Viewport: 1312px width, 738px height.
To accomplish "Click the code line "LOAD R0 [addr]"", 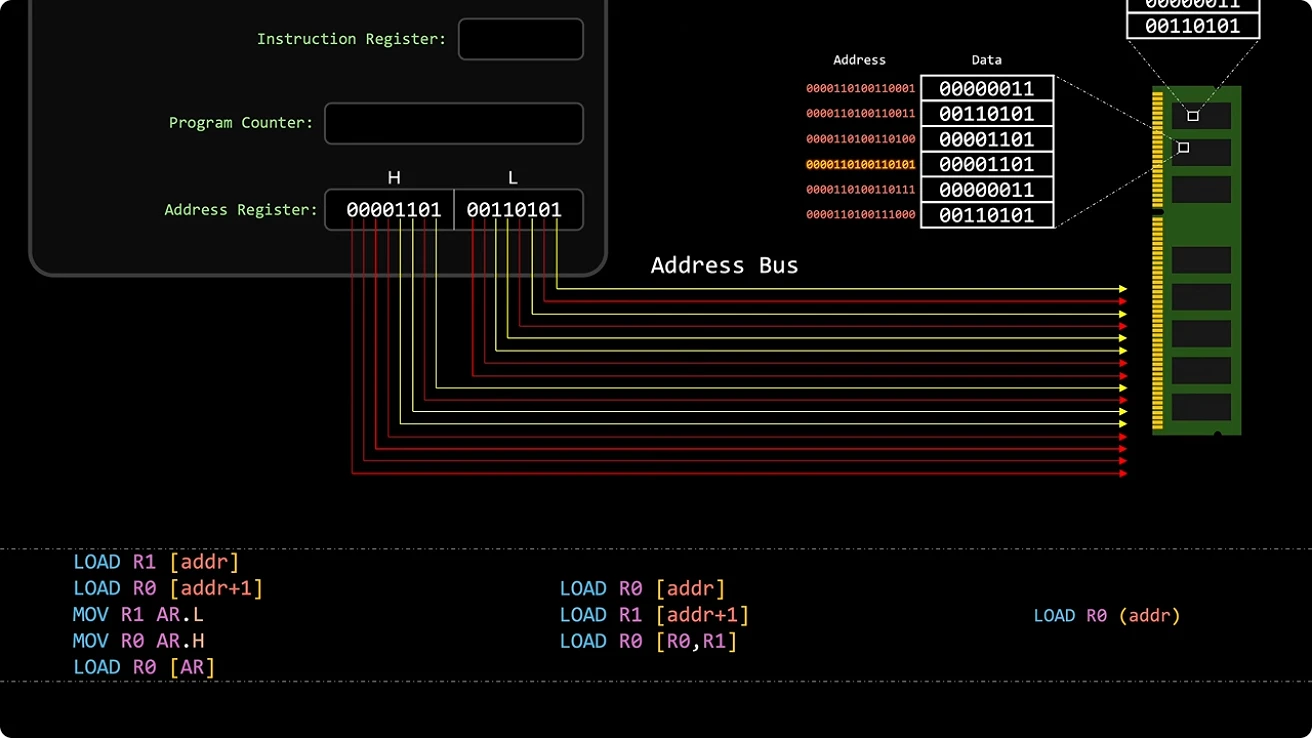I will click(x=642, y=589).
